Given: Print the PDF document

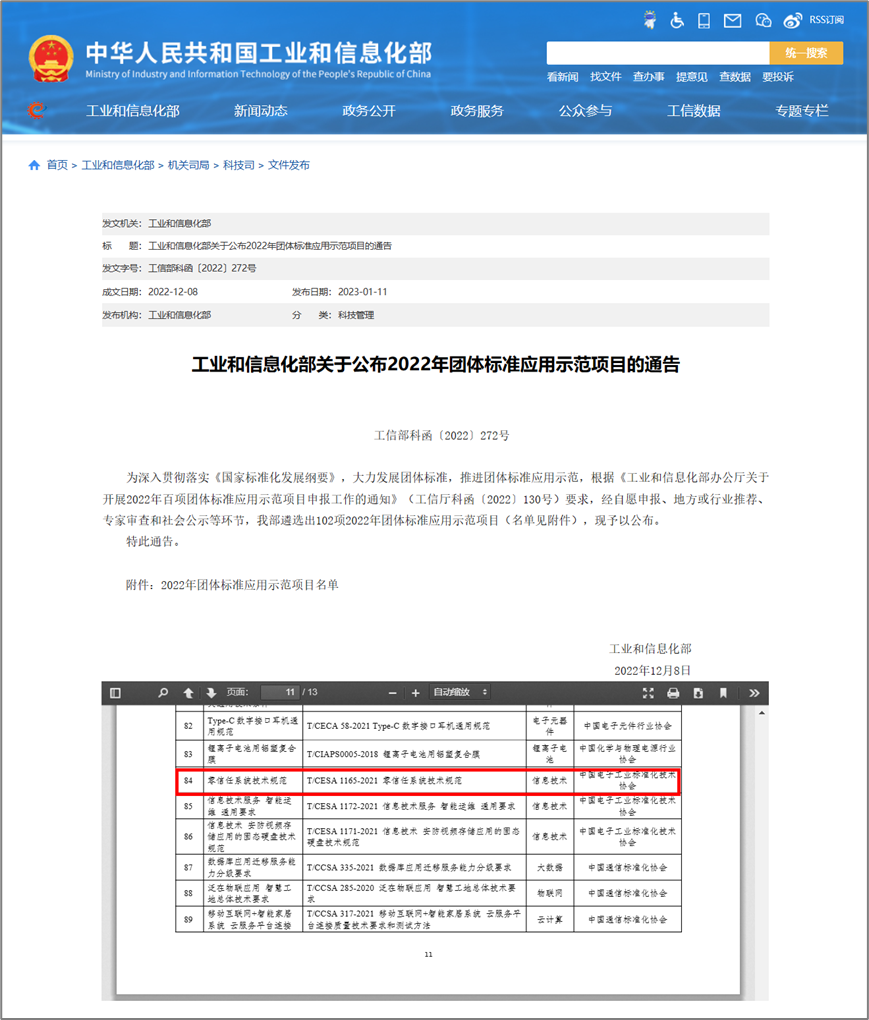Looking at the screenshot, I should 673,693.
